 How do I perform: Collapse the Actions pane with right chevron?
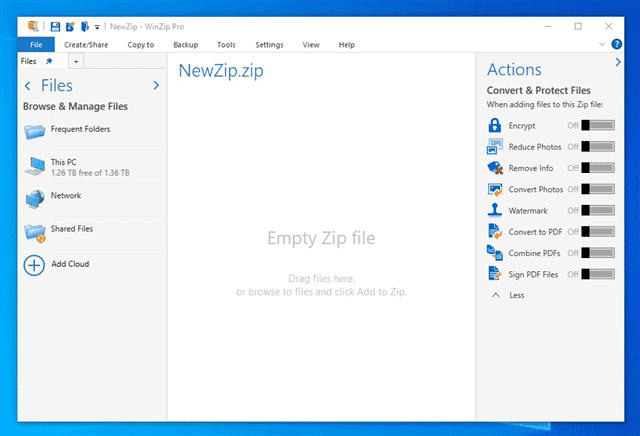tap(618, 62)
